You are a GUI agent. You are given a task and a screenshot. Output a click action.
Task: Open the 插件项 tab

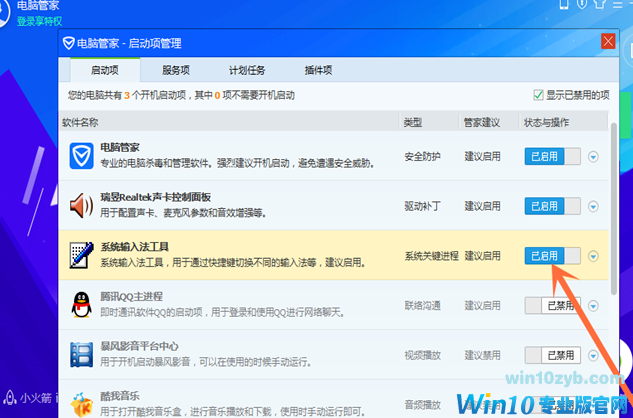click(318, 70)
